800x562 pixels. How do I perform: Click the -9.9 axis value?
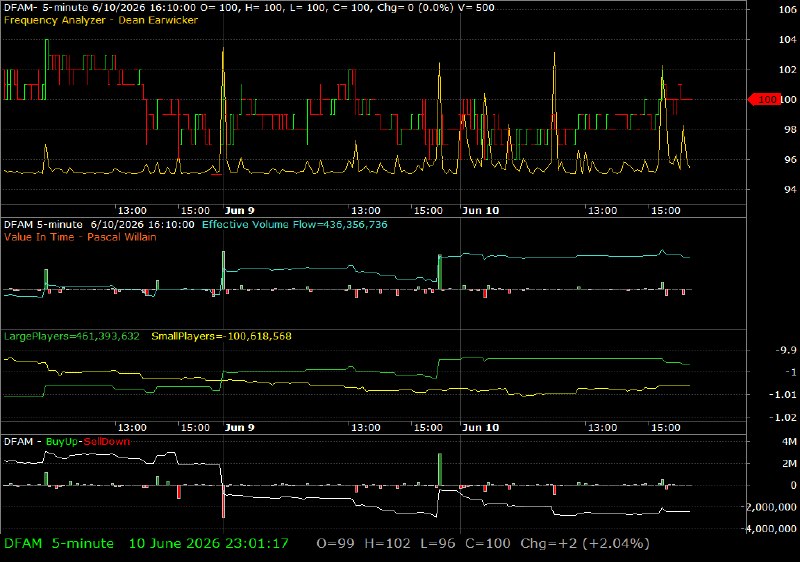pyautogui.click(x=786, y=350)
